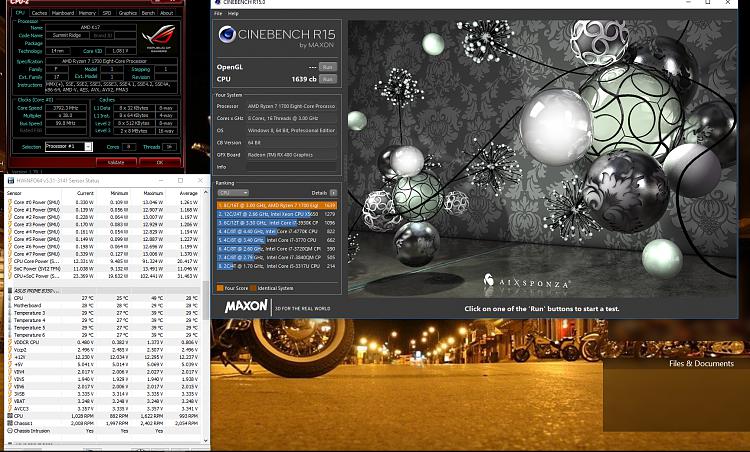Select the Core i7-4770K ranking entry
This screenshot has width=750, height=452.
[x=276, y=231]
